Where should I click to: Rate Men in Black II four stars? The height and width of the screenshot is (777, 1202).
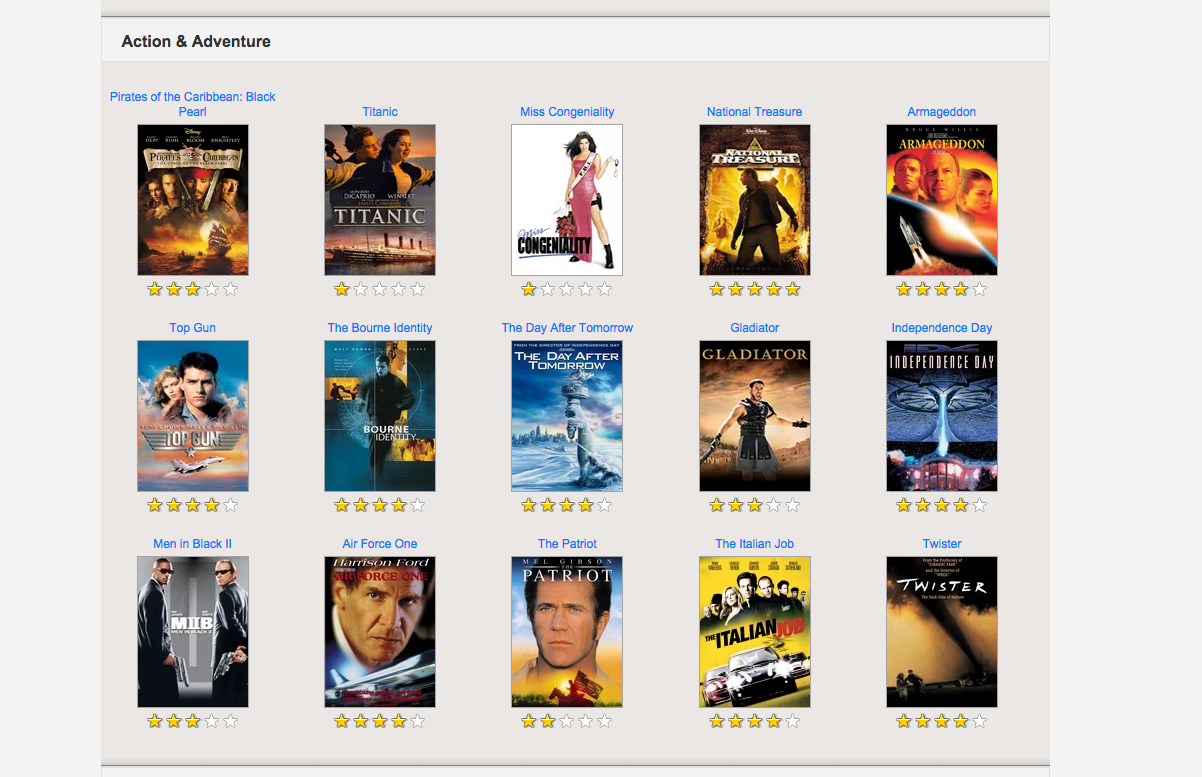click(x=212, y=721)
